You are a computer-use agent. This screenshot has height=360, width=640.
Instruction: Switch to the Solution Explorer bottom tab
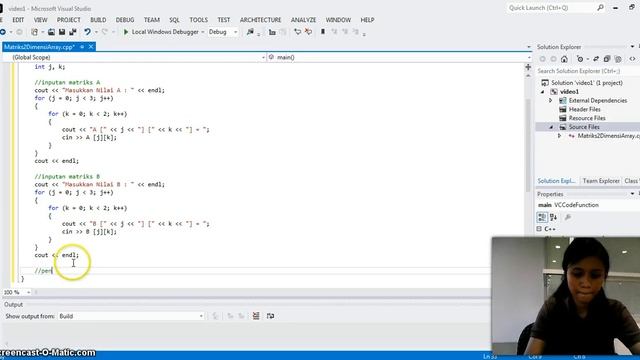pyautogui.click(x=556, y=181)
